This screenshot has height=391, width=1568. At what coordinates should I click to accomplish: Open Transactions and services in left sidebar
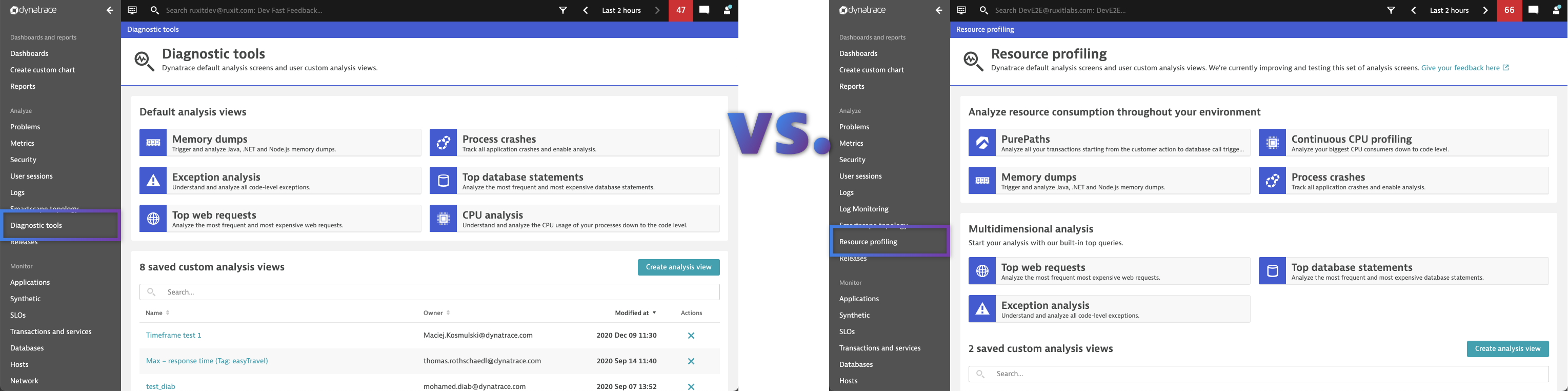pyautogui.click(x=51, y=332)
